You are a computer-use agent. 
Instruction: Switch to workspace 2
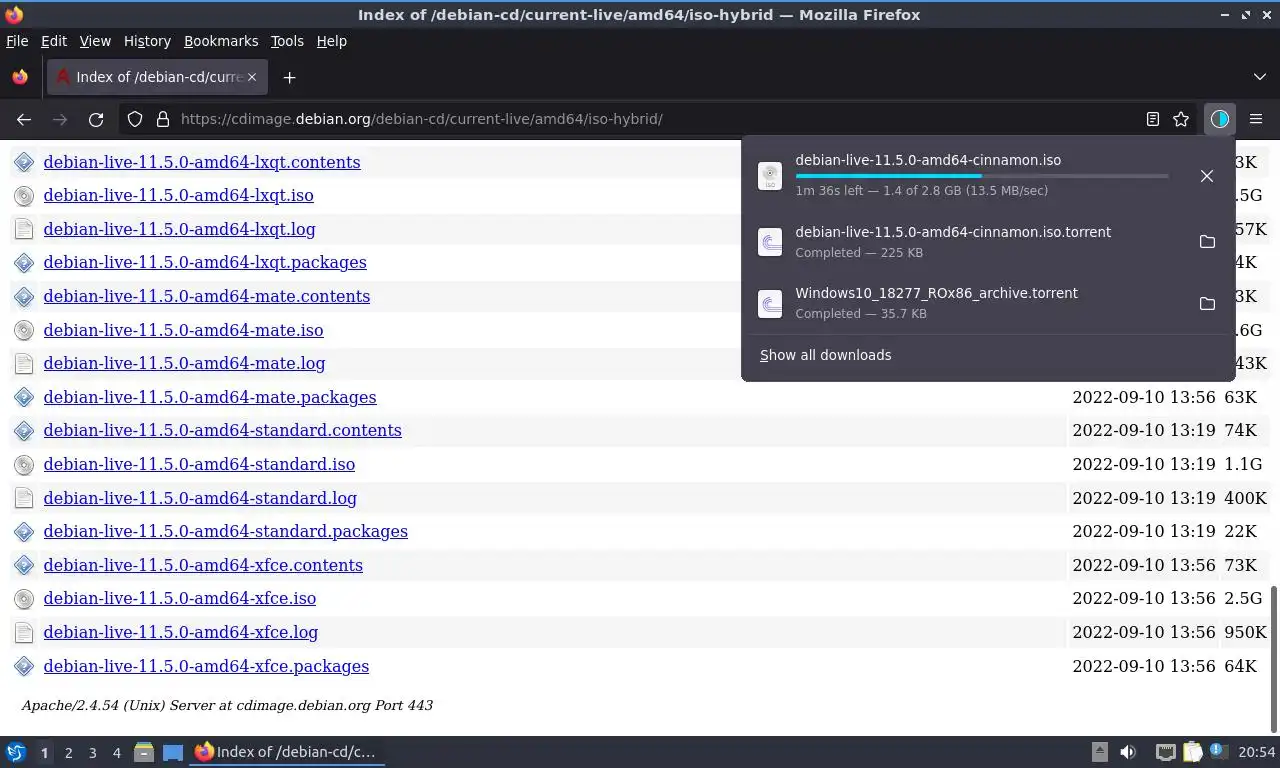point(68,752)
